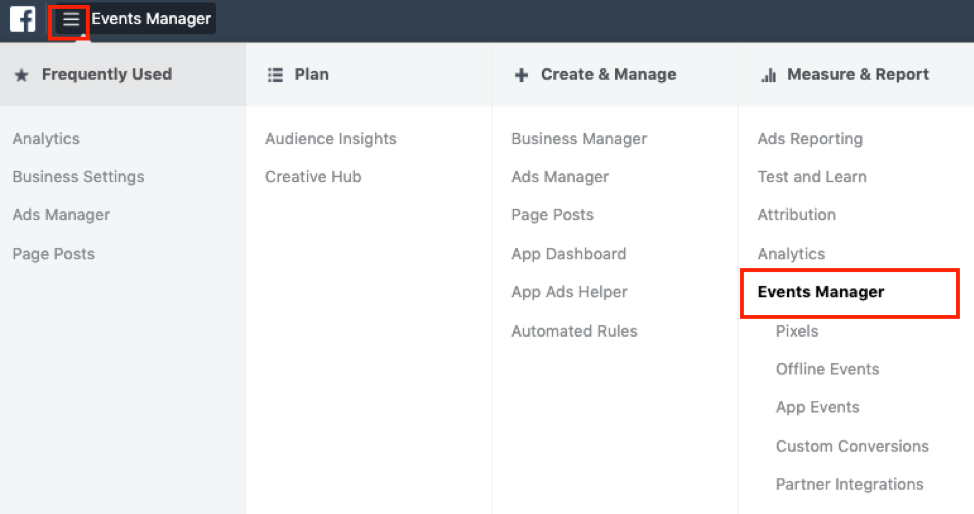Open Analytics under Frequently Used
The image size is (974, 514).
point(46,139)
